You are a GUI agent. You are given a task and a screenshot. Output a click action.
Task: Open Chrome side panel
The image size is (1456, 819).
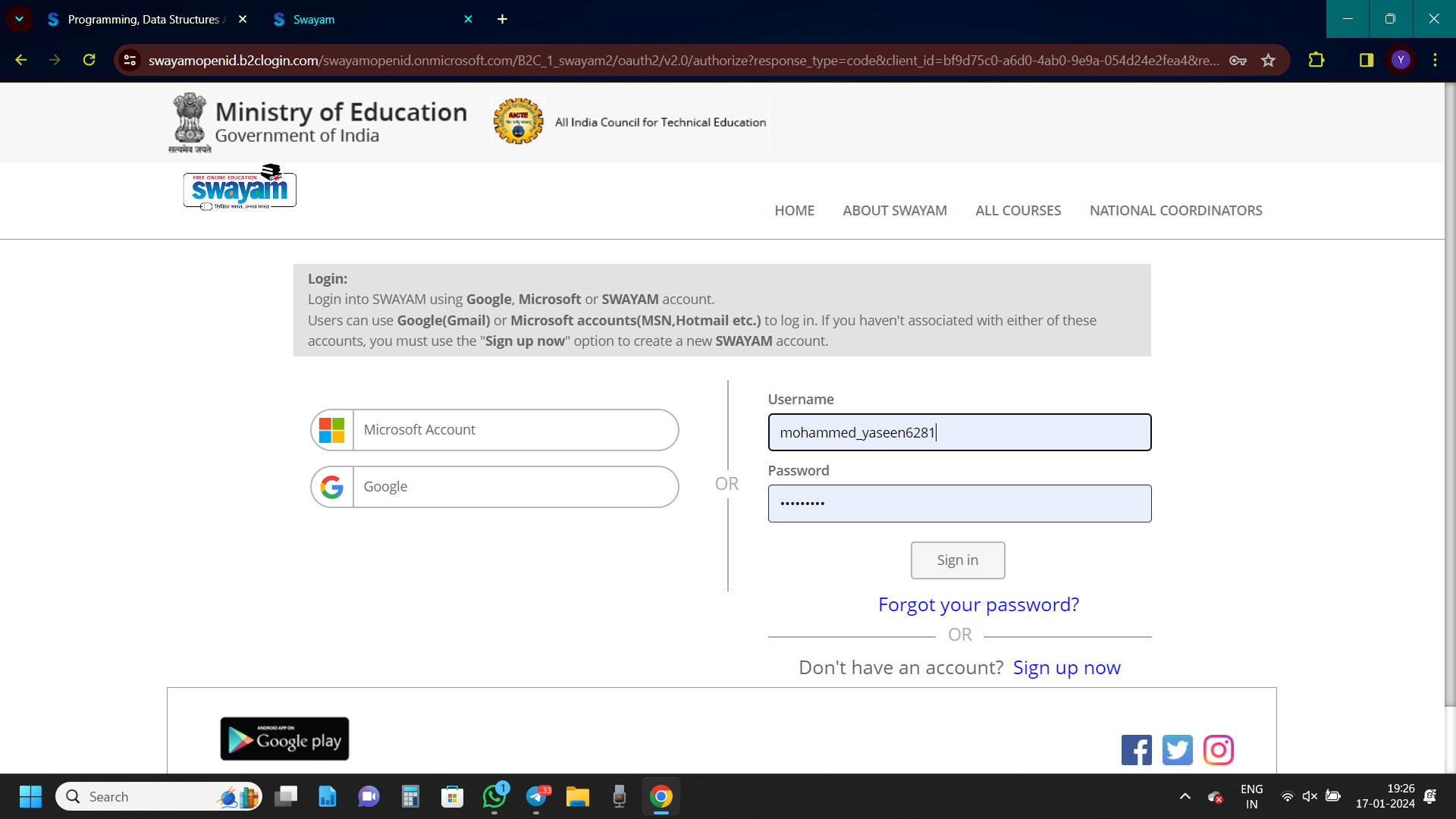pos(1367,60)
